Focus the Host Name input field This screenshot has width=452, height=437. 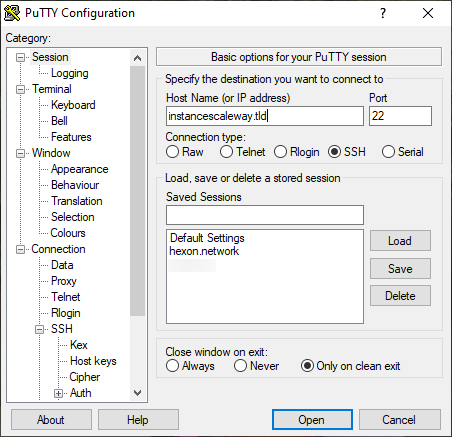[x=265, y=116]
